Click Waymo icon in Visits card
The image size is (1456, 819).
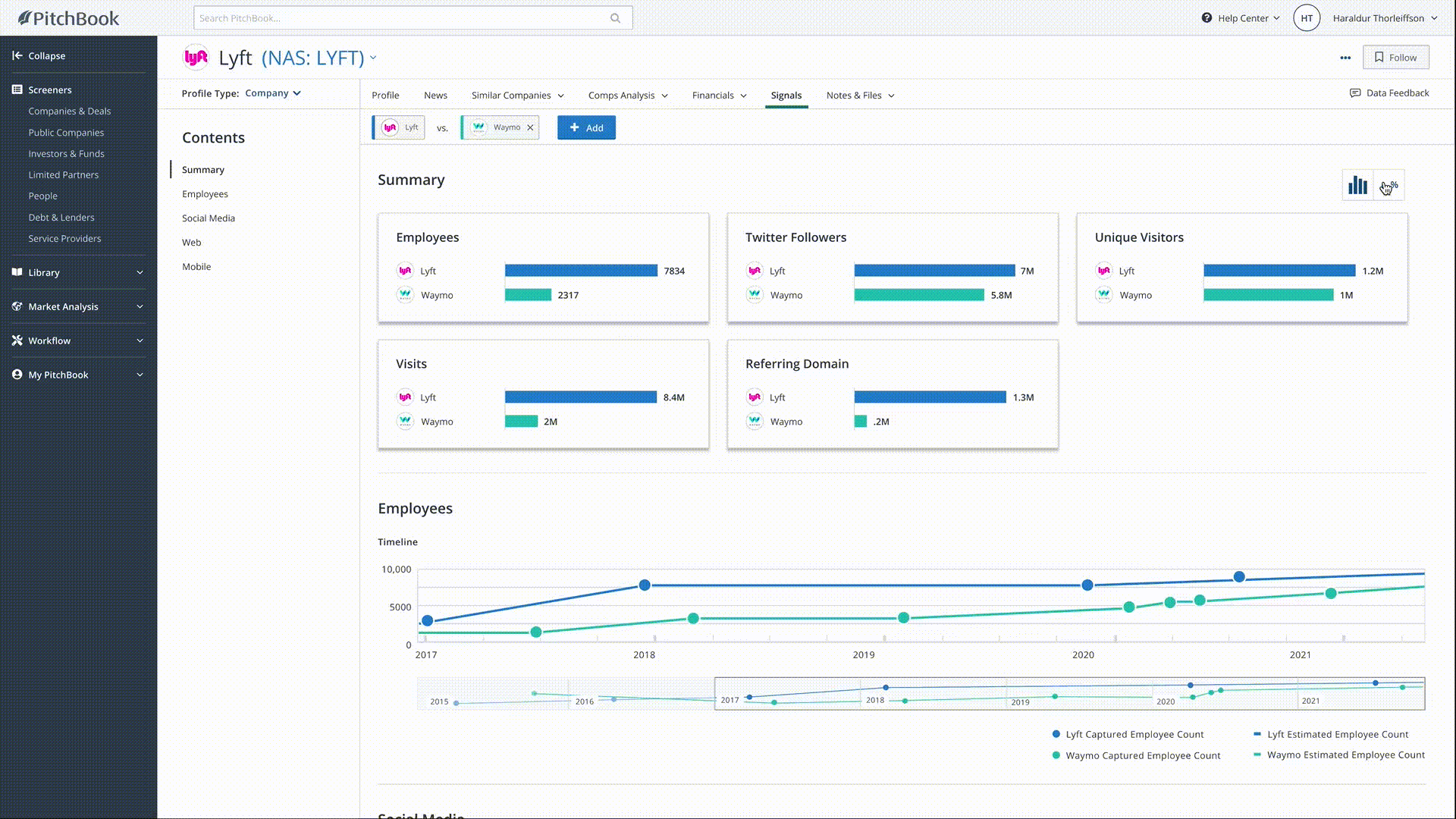(405, 422)
